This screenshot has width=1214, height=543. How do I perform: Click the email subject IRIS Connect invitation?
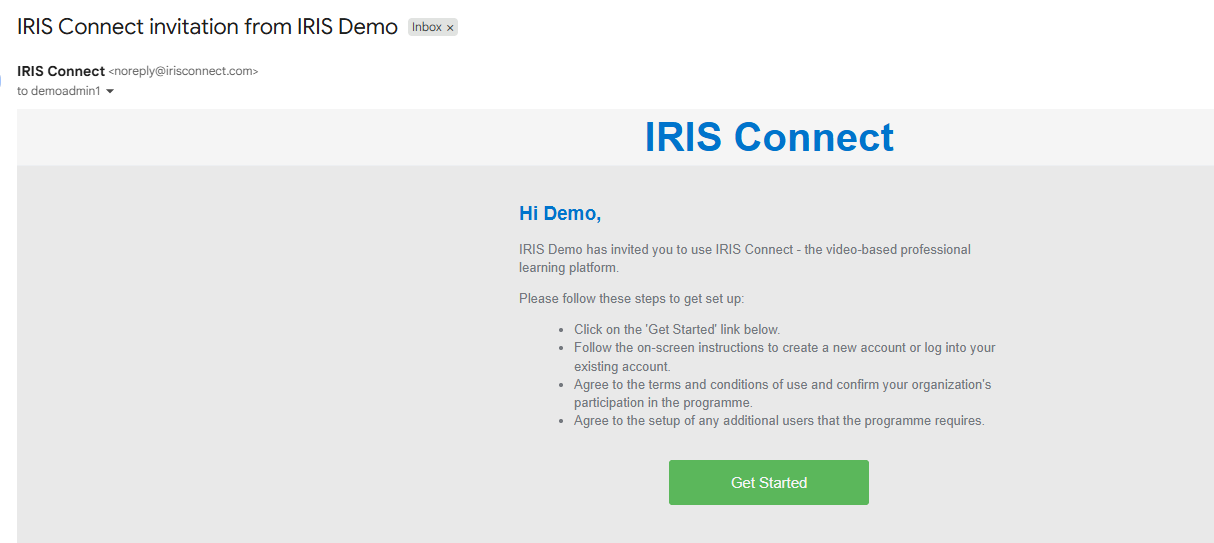207,27
